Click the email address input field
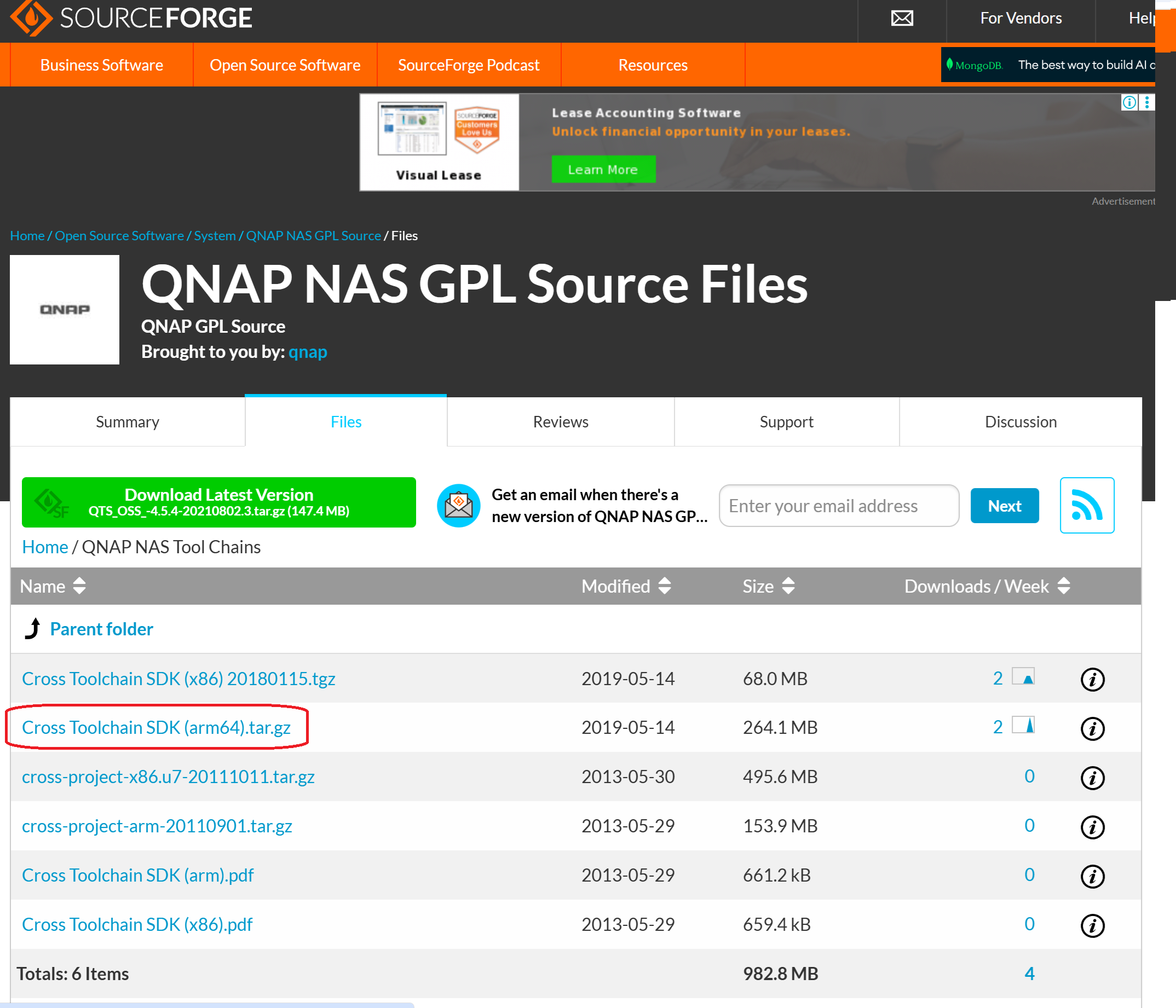Screen dimensions: 1176x1008 [x=838, y=506]
